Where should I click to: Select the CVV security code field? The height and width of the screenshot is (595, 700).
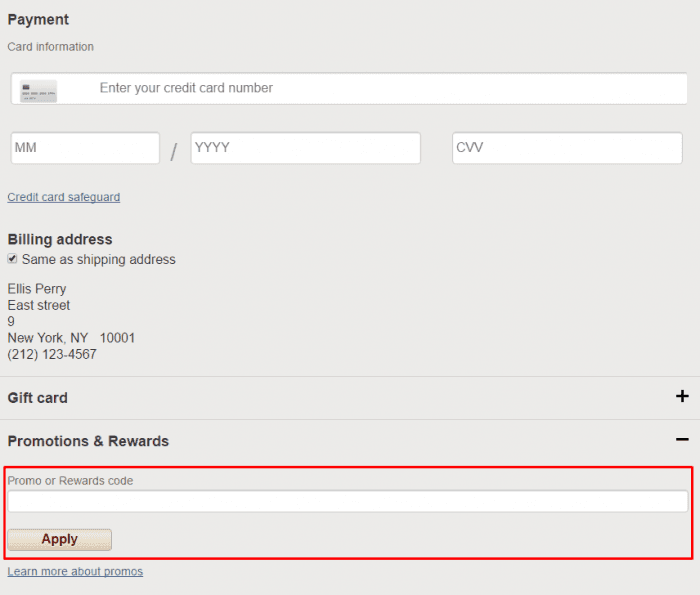pos(567,148)
